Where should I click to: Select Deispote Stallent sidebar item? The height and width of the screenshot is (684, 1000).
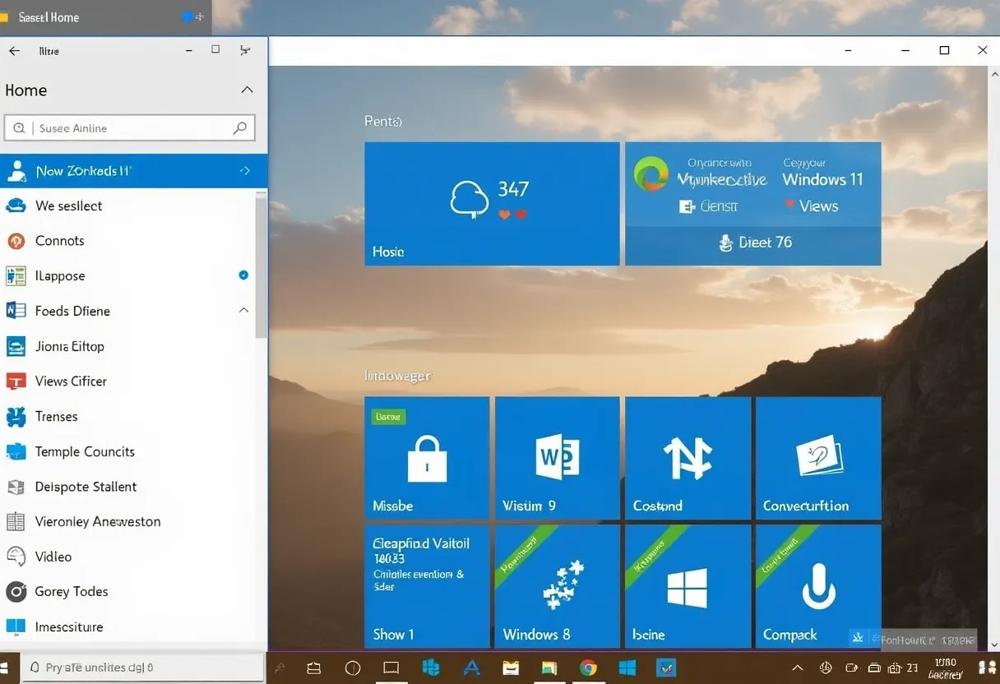click(128, 486)
